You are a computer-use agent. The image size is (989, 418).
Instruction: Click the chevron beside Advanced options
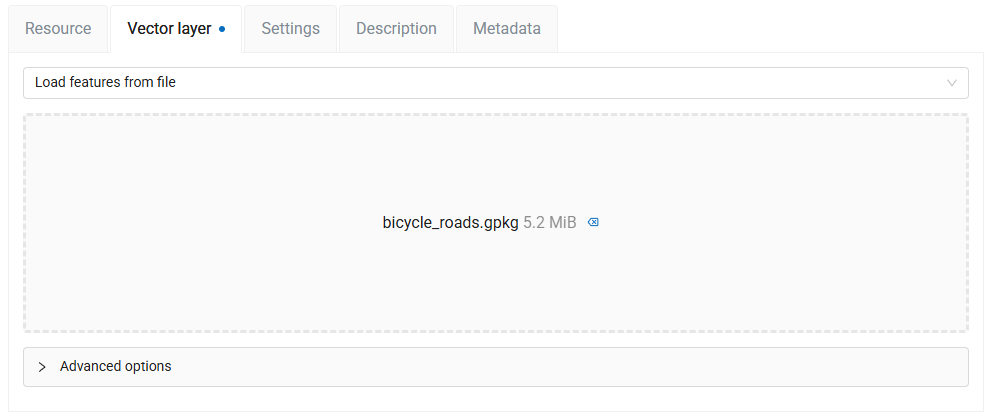click(x=42, y=367)
